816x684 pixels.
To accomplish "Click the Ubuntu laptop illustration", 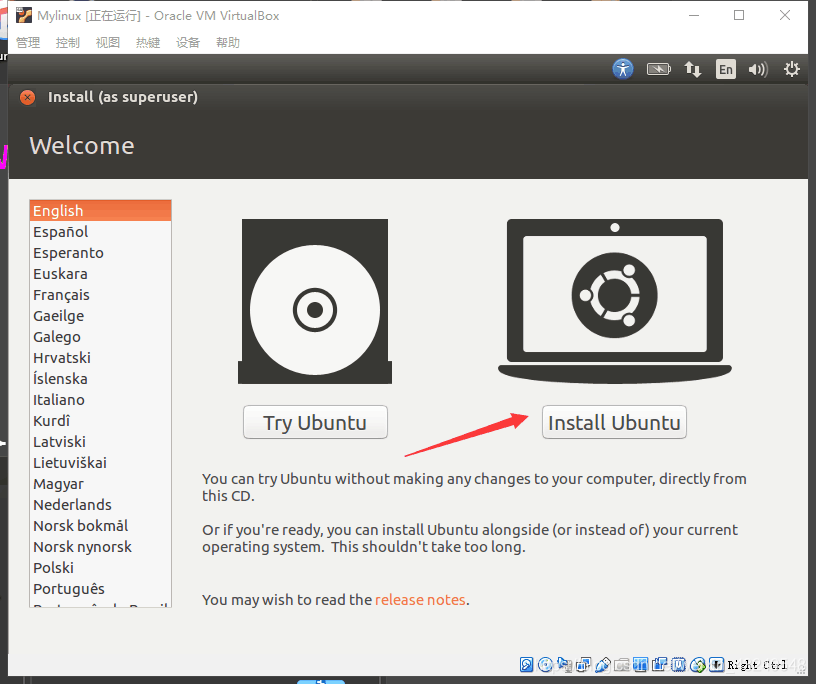I will pyautogui.click(x=615, y=301).
